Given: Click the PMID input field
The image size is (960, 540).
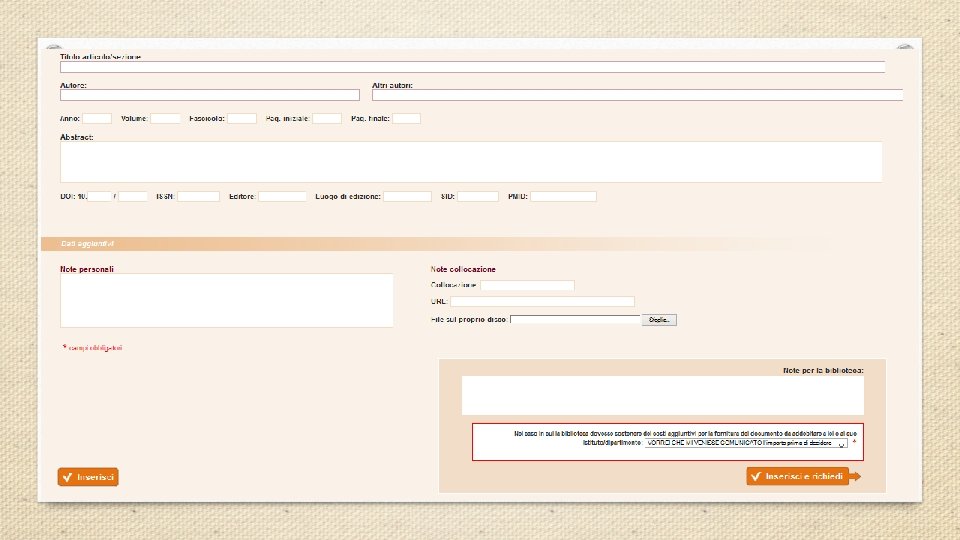Looking at the screenshot, I should [x=563, y=197].
